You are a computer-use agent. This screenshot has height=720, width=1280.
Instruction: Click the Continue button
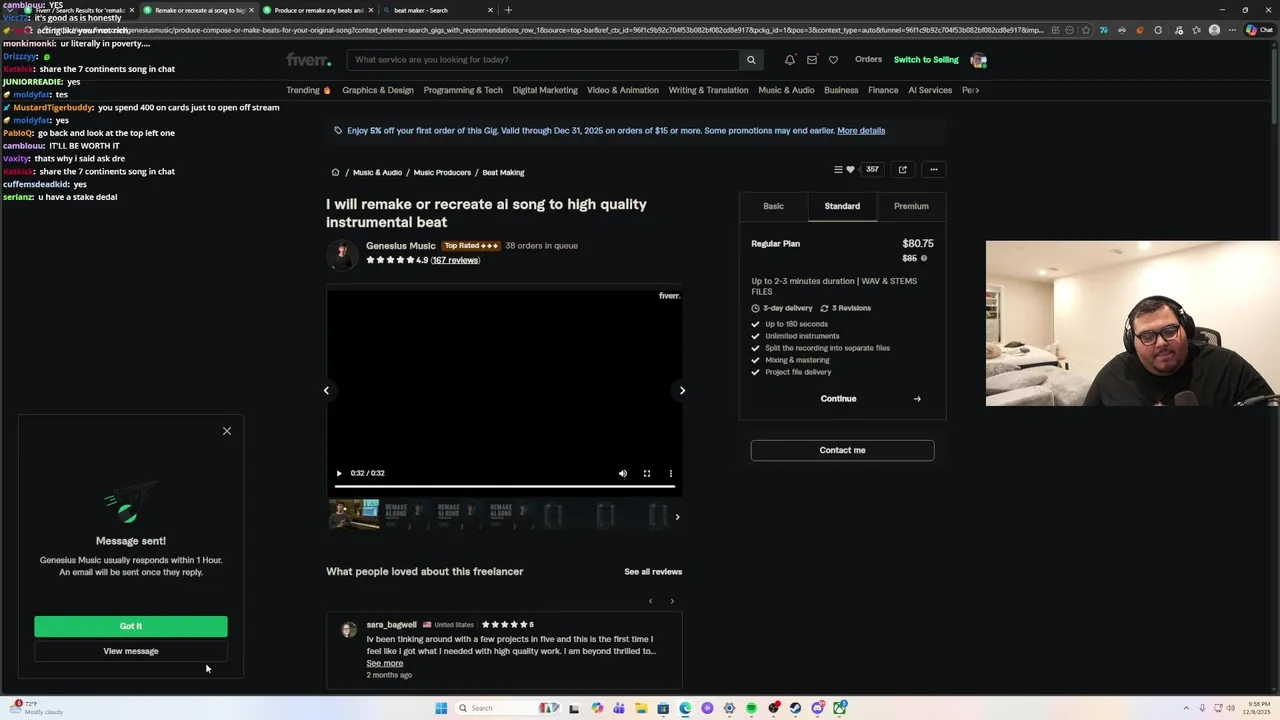tap(842, 399)
